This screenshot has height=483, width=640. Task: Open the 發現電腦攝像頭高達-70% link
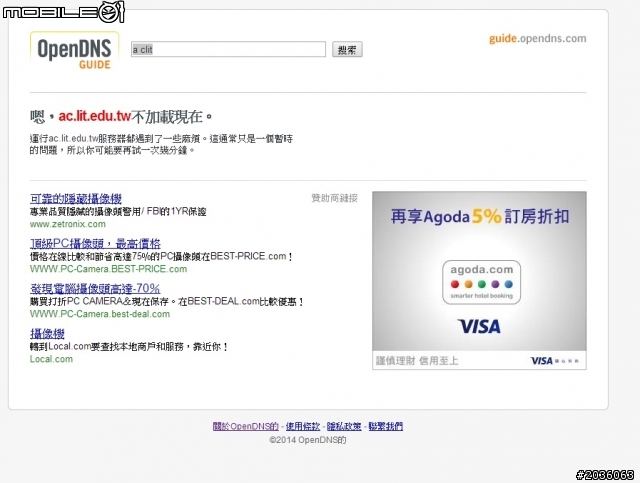click(95, 289)
